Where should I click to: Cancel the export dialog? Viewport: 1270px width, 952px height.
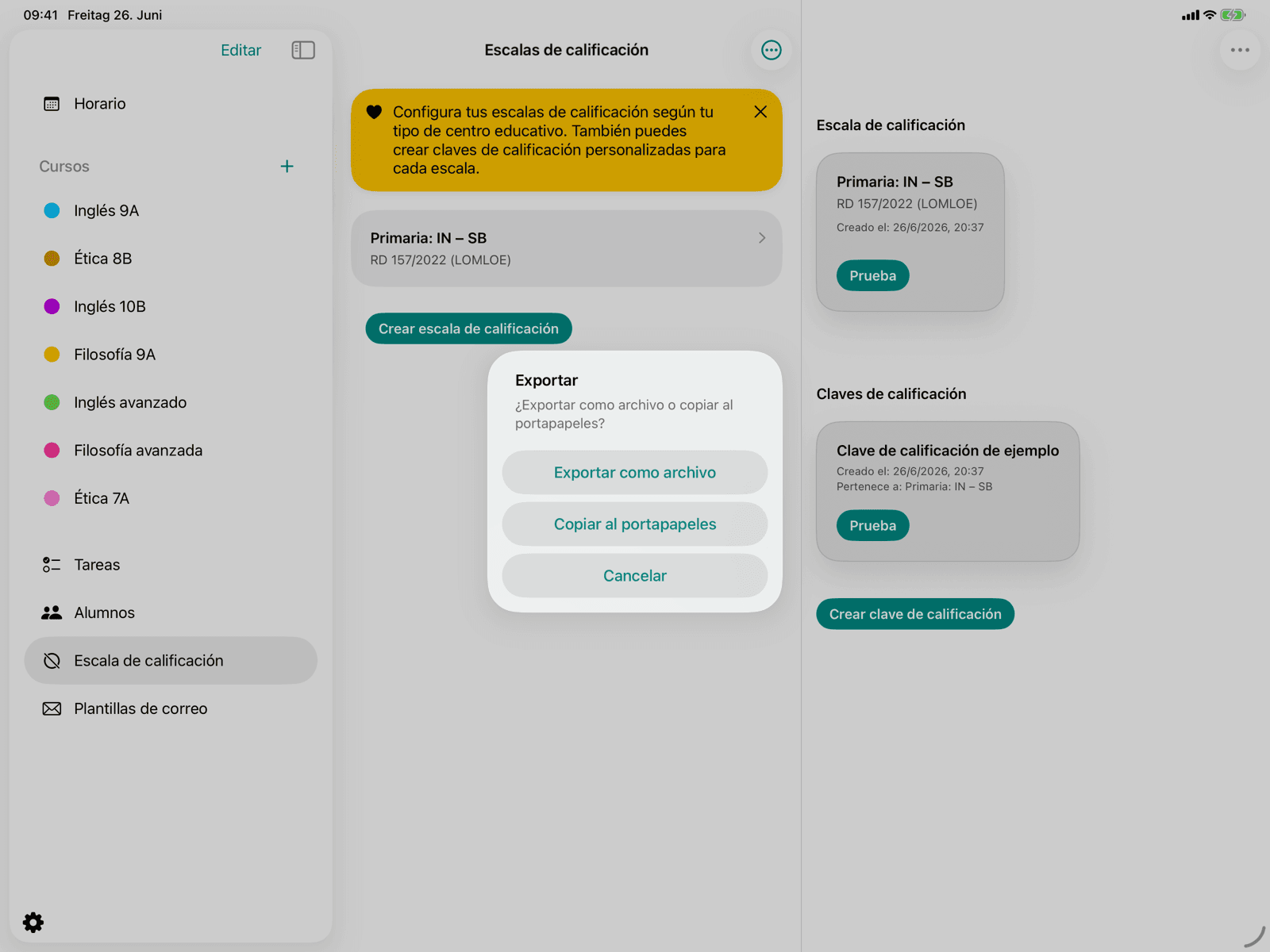pos(634,575)
